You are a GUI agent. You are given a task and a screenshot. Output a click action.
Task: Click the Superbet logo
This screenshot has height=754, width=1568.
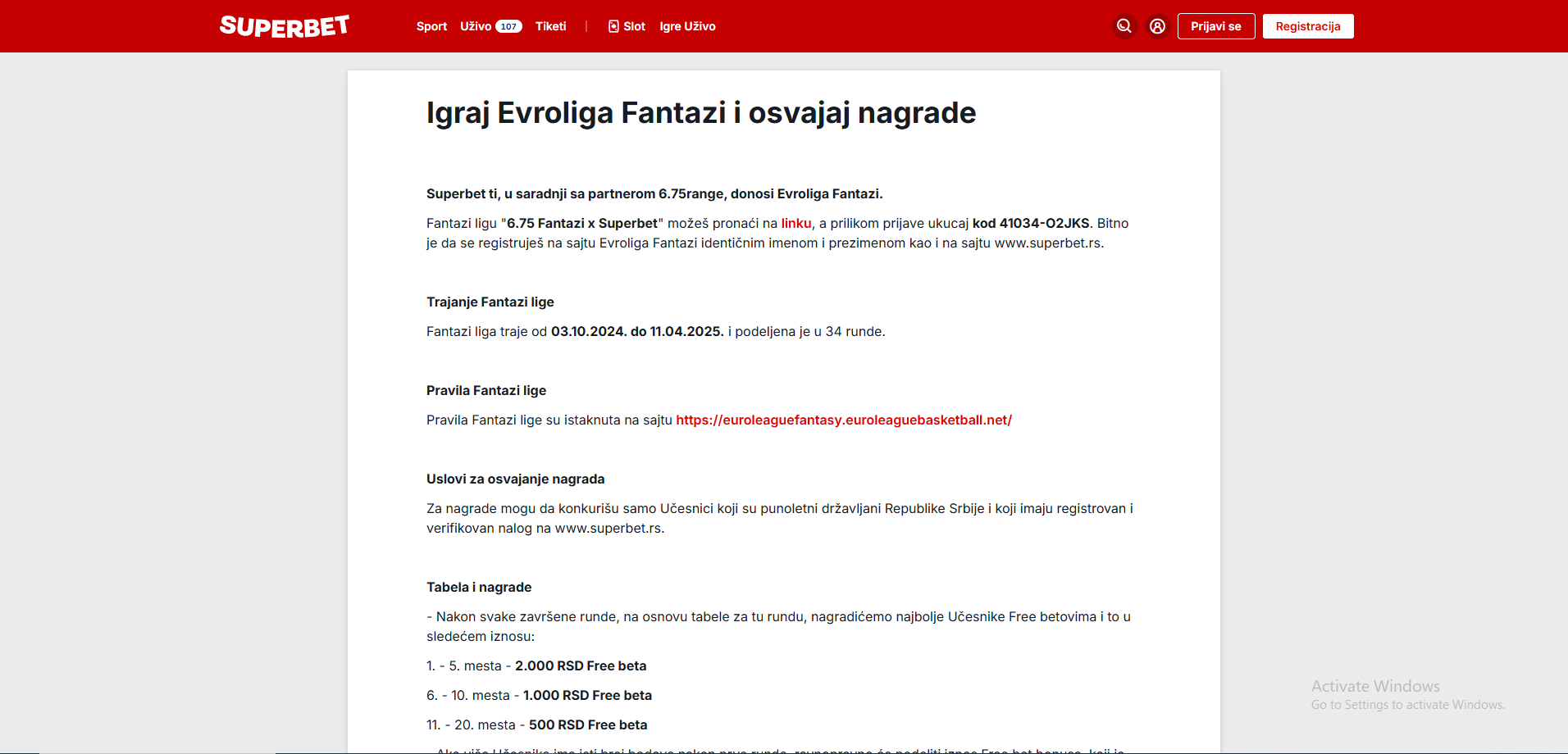coord(284,26)
